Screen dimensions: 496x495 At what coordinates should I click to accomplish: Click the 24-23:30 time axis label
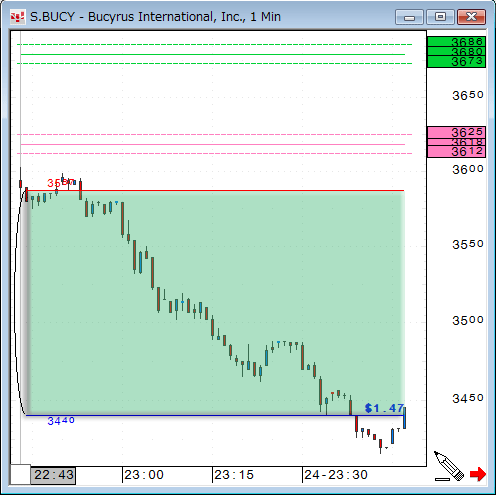(x=336, y=475)
